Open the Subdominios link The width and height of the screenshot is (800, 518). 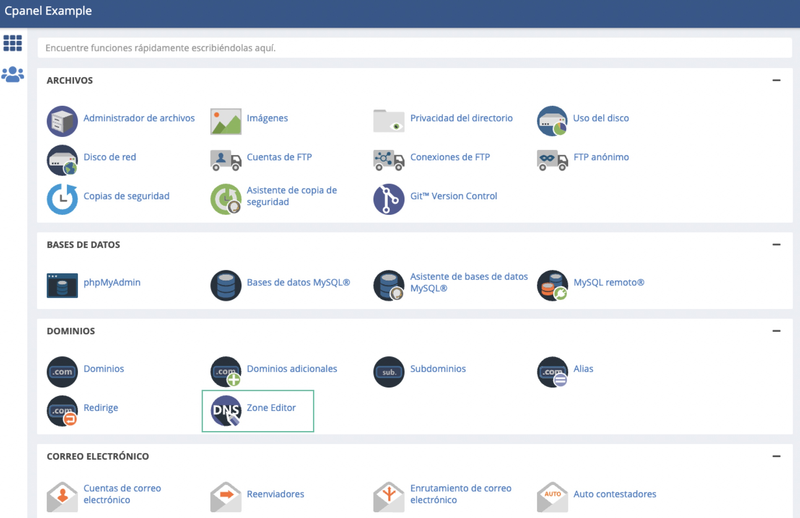[x=438, y=368]
